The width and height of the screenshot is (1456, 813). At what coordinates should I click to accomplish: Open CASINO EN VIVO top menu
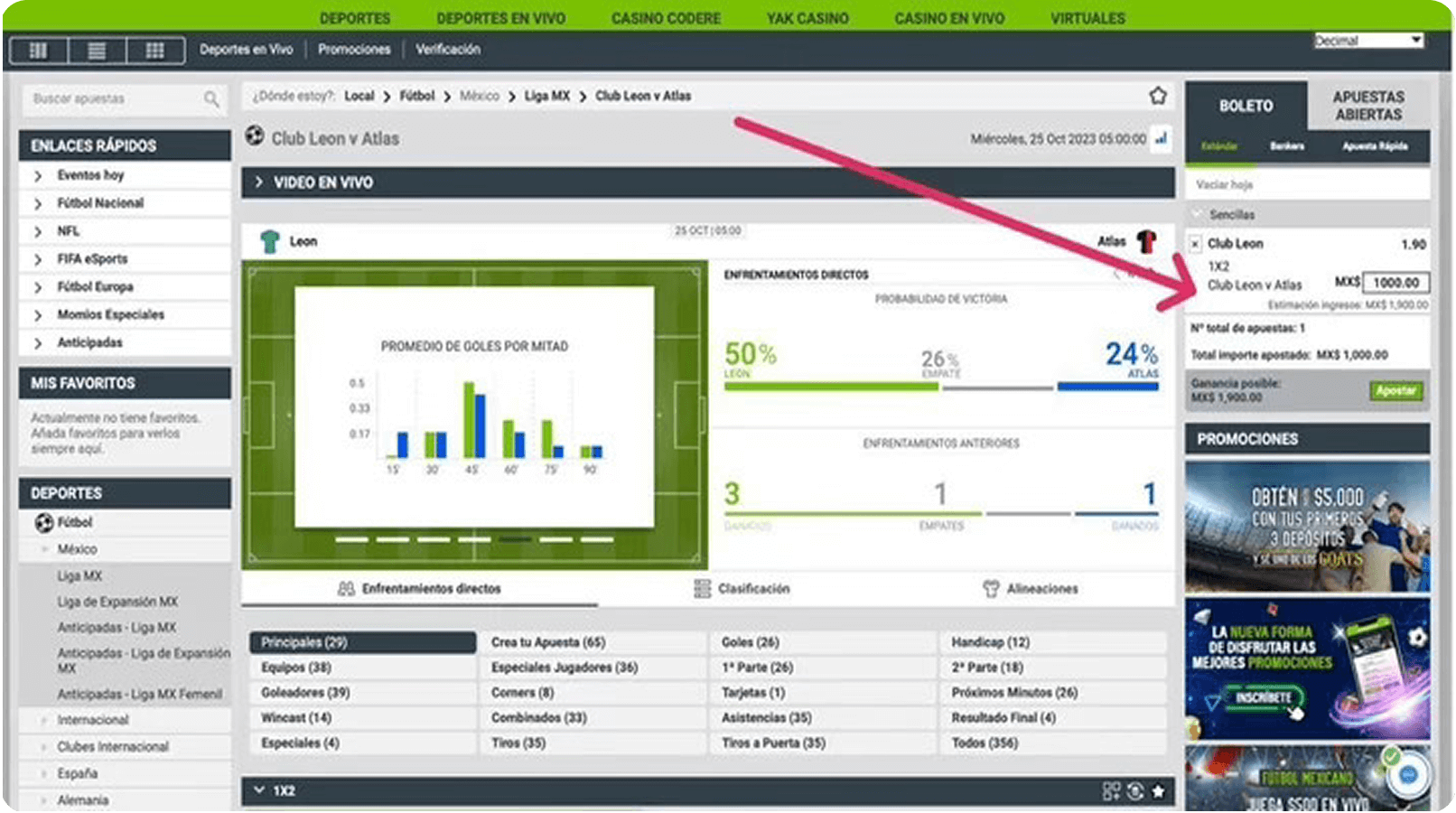point(949,18)
